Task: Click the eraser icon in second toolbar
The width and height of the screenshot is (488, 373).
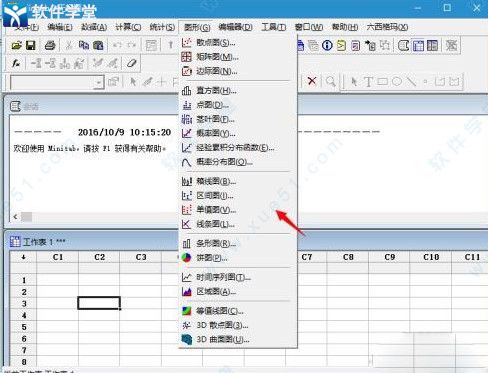Action: point(131,63)
